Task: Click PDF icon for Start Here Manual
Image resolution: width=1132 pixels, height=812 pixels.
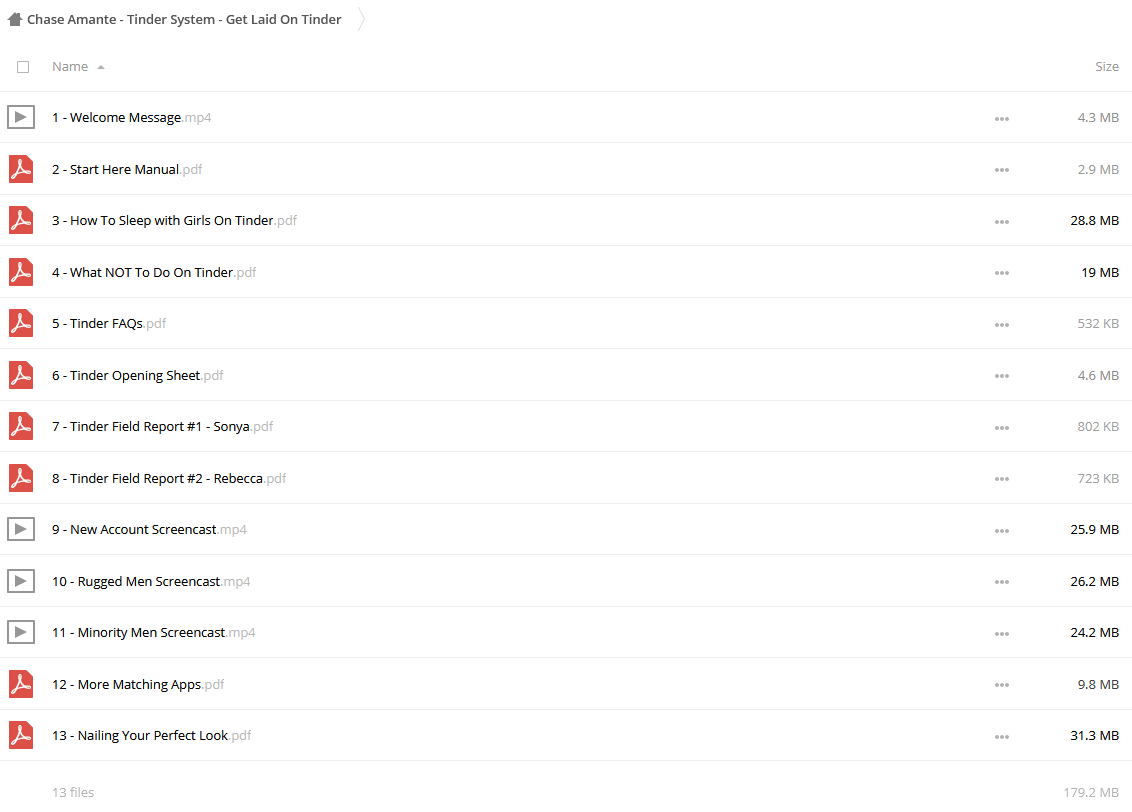Action: pyautogui.click(x=21, y=169)
